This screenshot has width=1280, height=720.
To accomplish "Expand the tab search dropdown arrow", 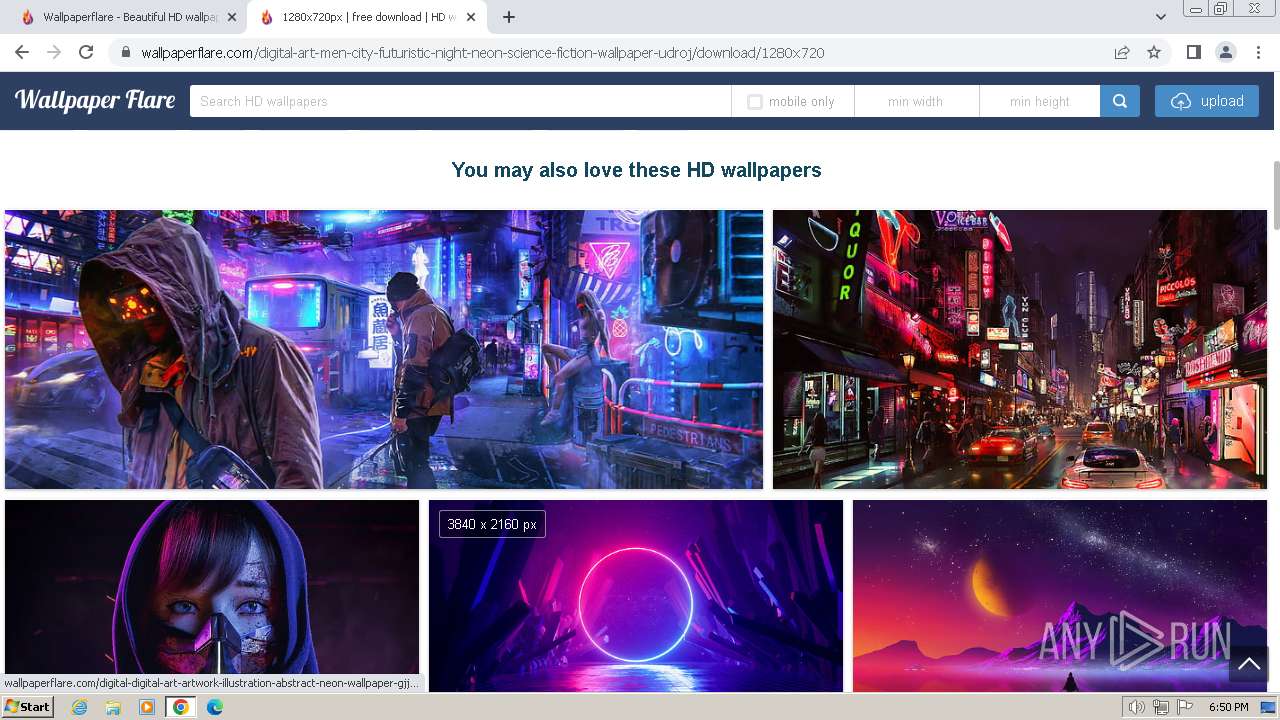I will (1160, 17).
